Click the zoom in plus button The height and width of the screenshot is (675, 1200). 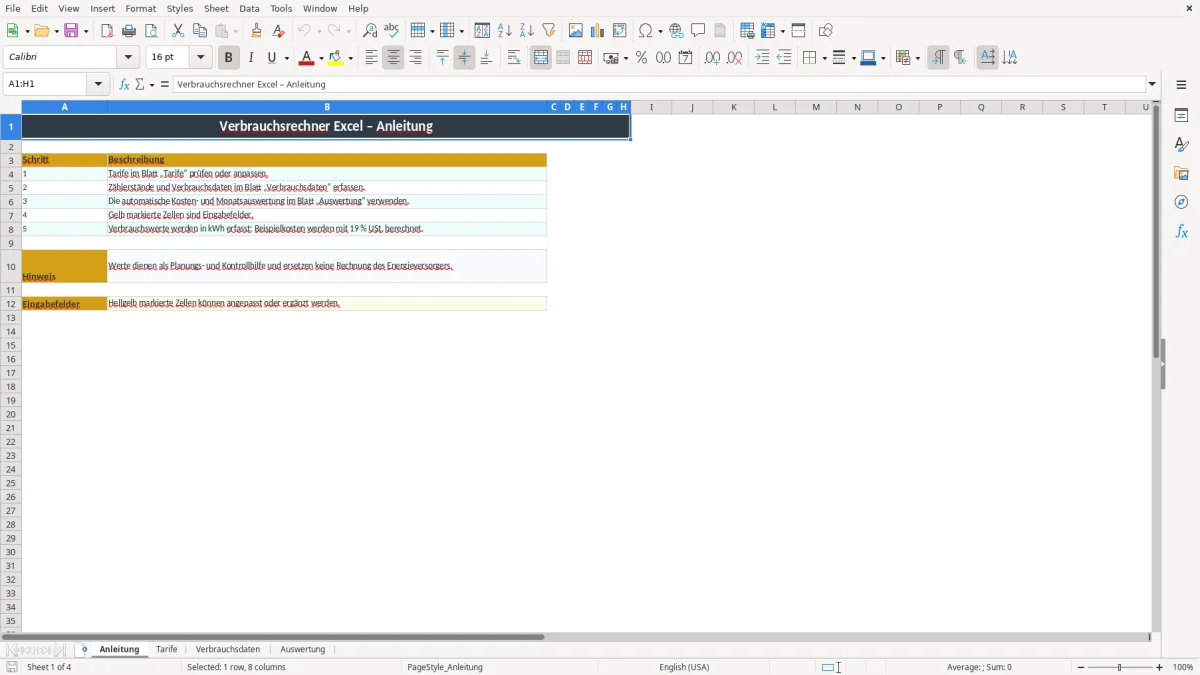coord(1160,667)
